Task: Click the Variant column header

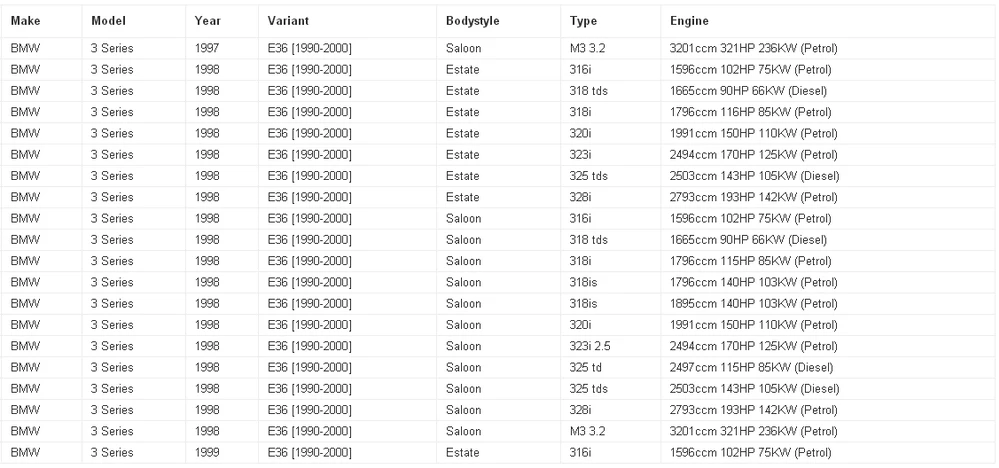Action: pos(288,21)
